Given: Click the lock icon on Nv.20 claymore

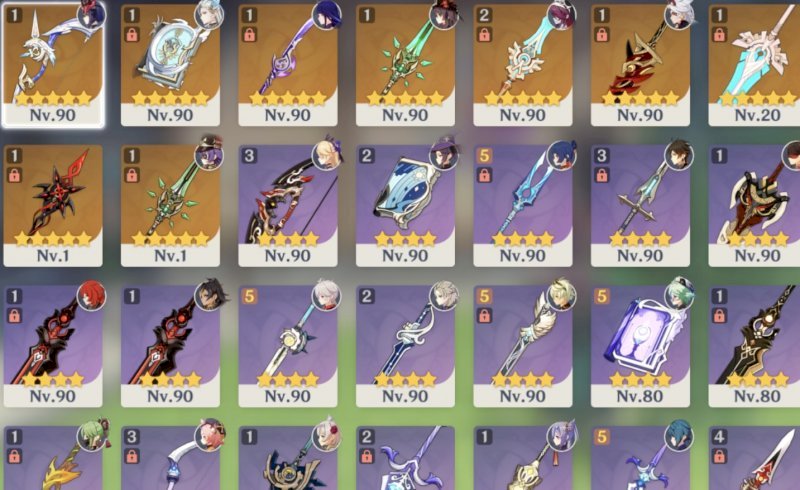Looking at the screenshot, I should pyautogui.click(x=719, y=35).
